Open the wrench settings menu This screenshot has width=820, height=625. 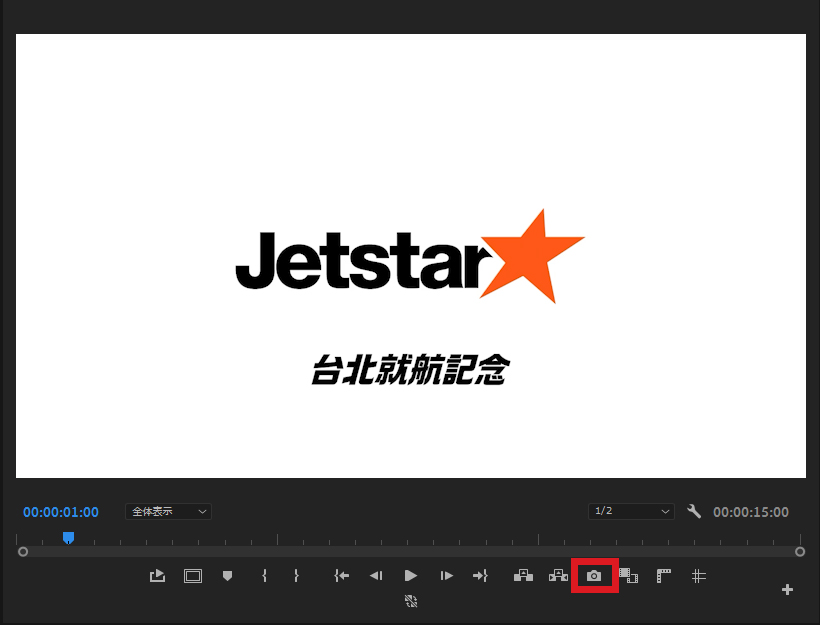(694, 512)
